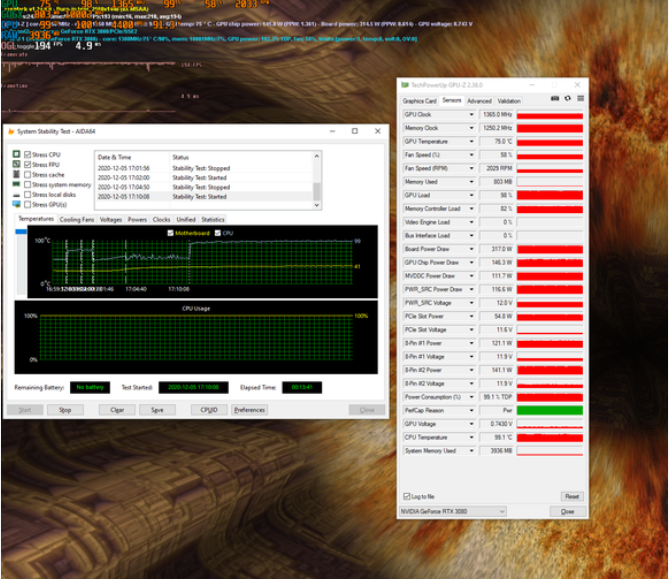Click the CPU chip icon beside Stress CPU
Screen dimensions: 669x579
[16, 154]
